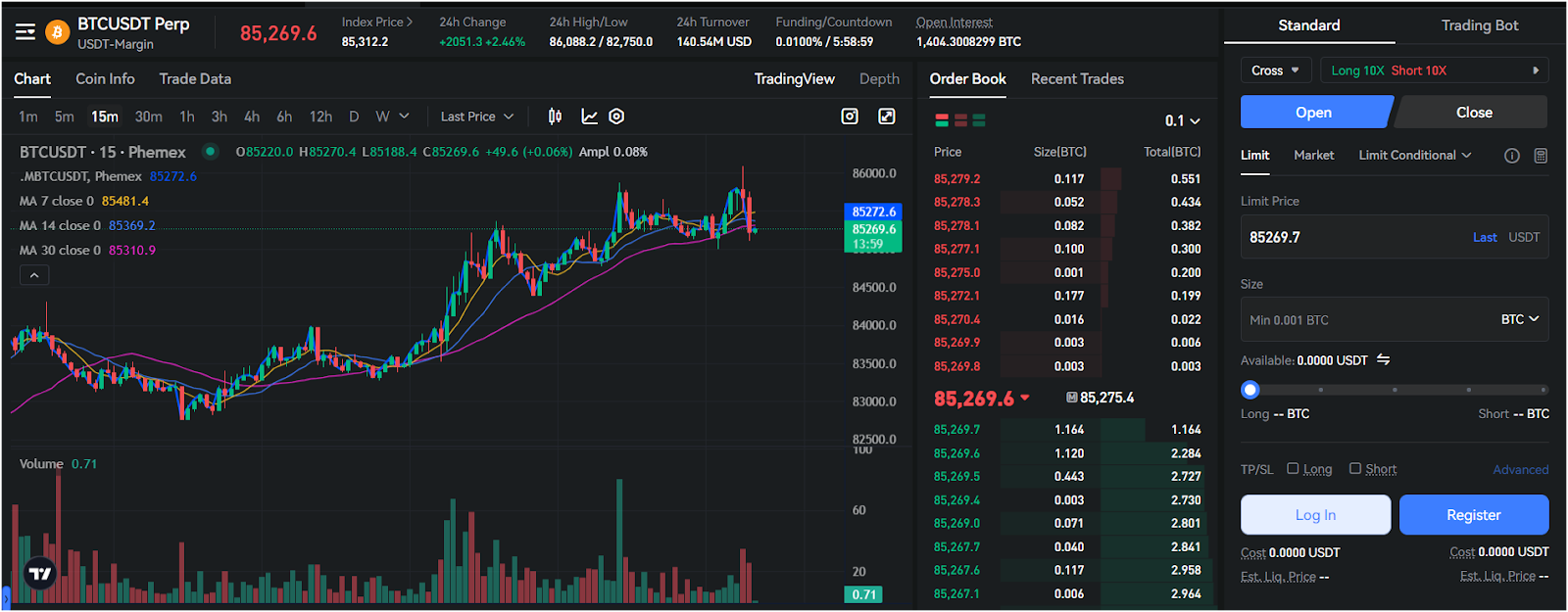Open the Limit Conditional dropdown
This screenshot has height=612, width=1568.
(1415, 155)
